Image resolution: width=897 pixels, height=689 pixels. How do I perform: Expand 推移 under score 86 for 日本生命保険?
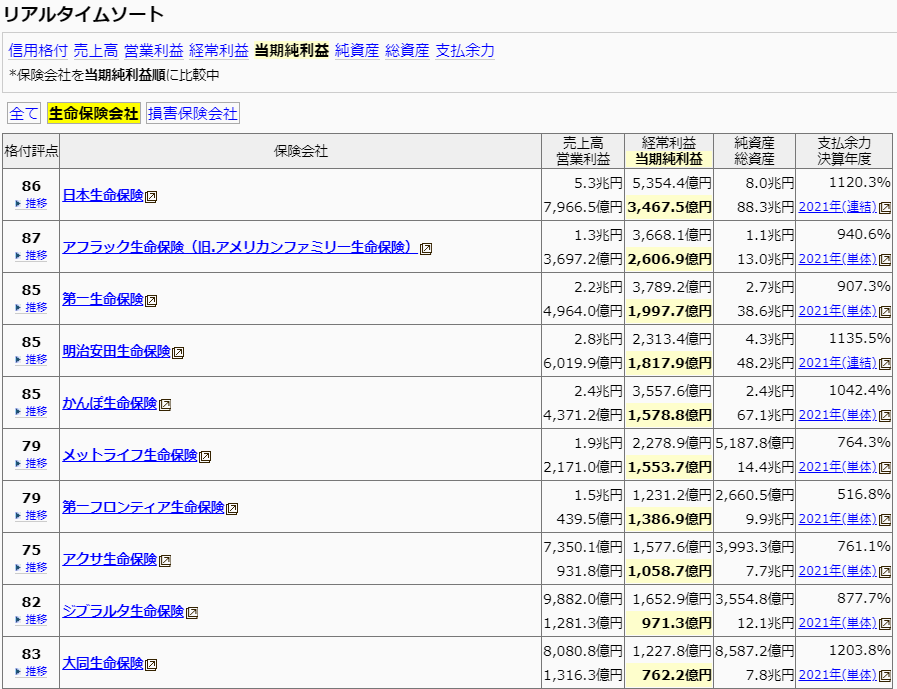(x=31, y=204)
